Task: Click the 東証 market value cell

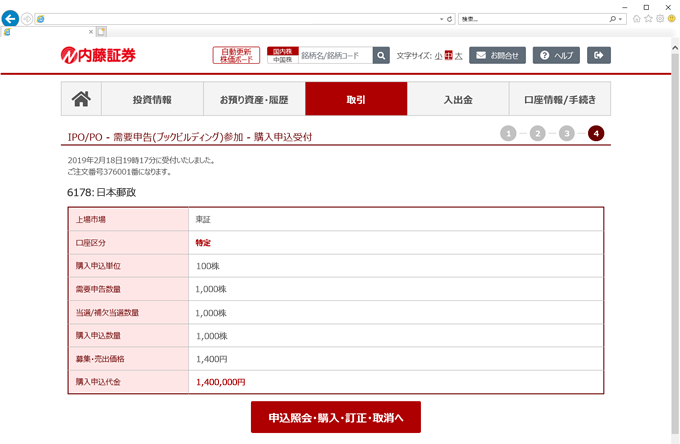Action: 203,219
